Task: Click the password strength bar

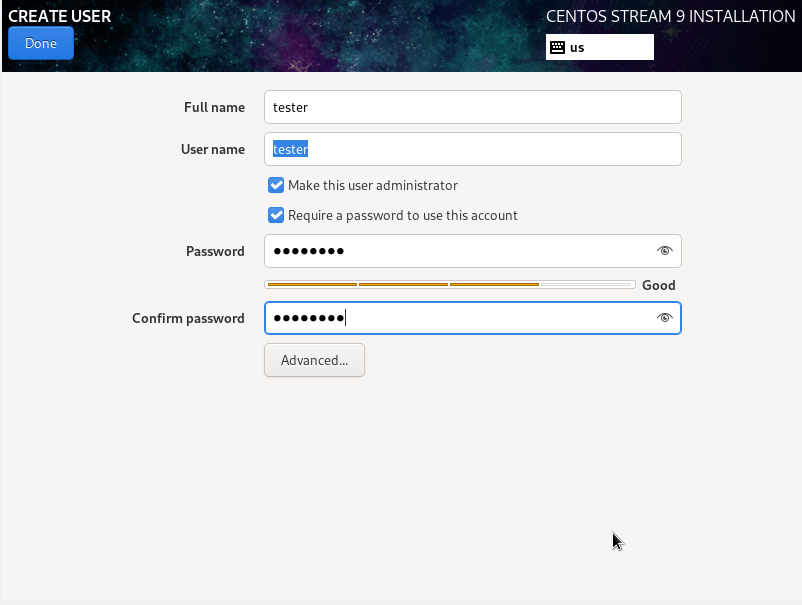Action: [450, 284]
